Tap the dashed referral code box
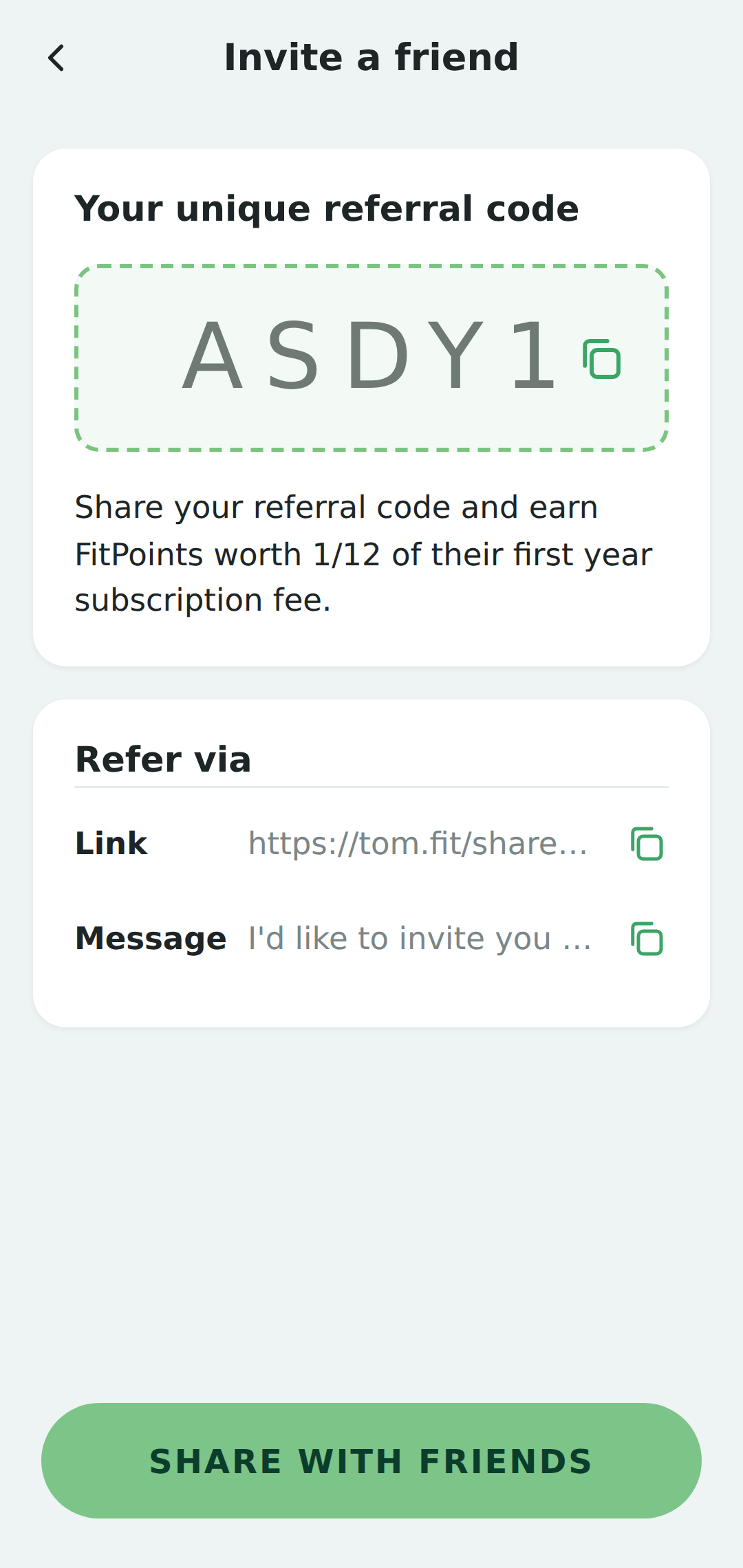Image resolution: width=743 pixels, height=1568 pixels. point(371,358)
